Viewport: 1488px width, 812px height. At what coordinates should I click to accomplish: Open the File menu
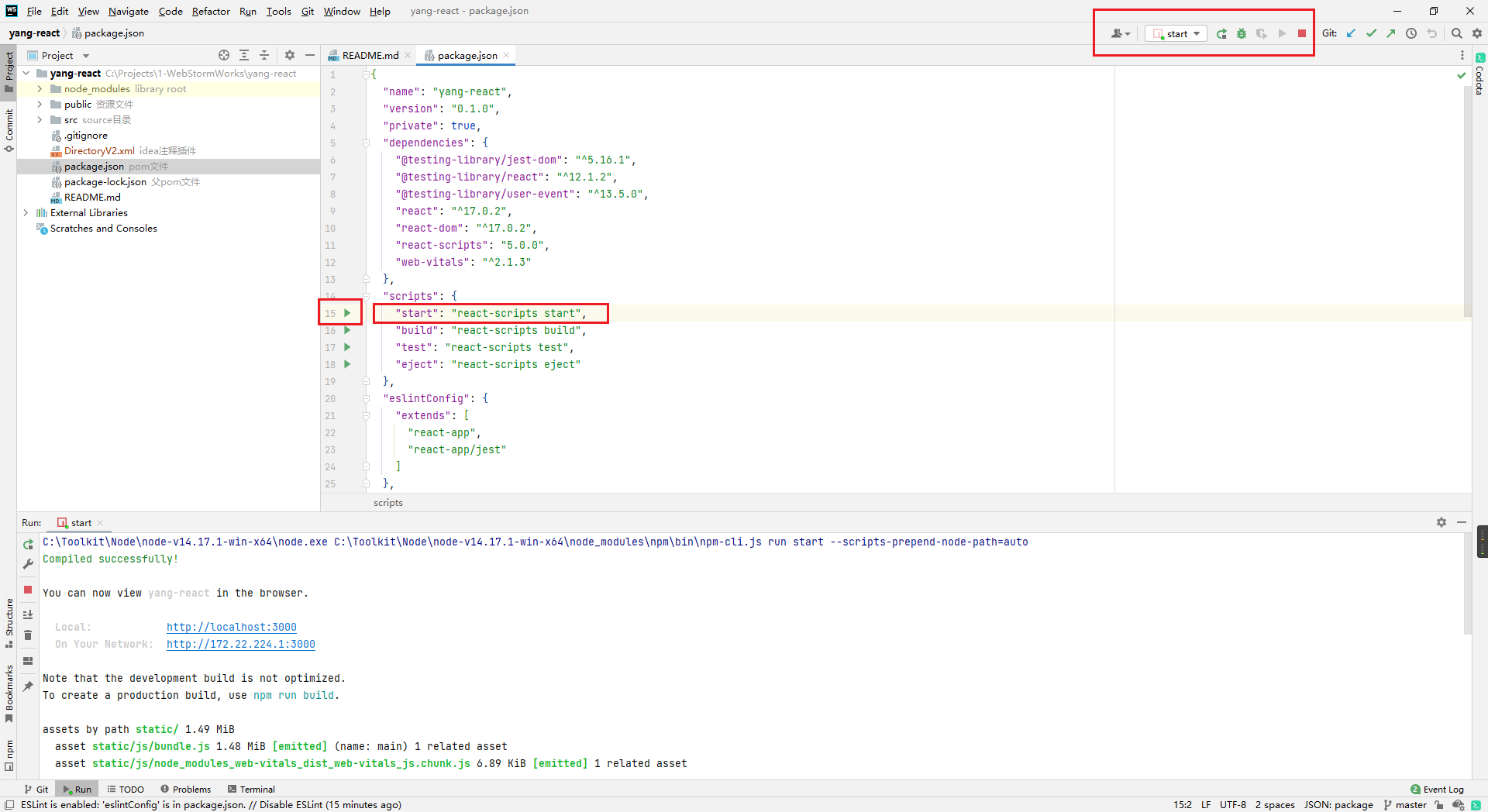tap(34, 11)
